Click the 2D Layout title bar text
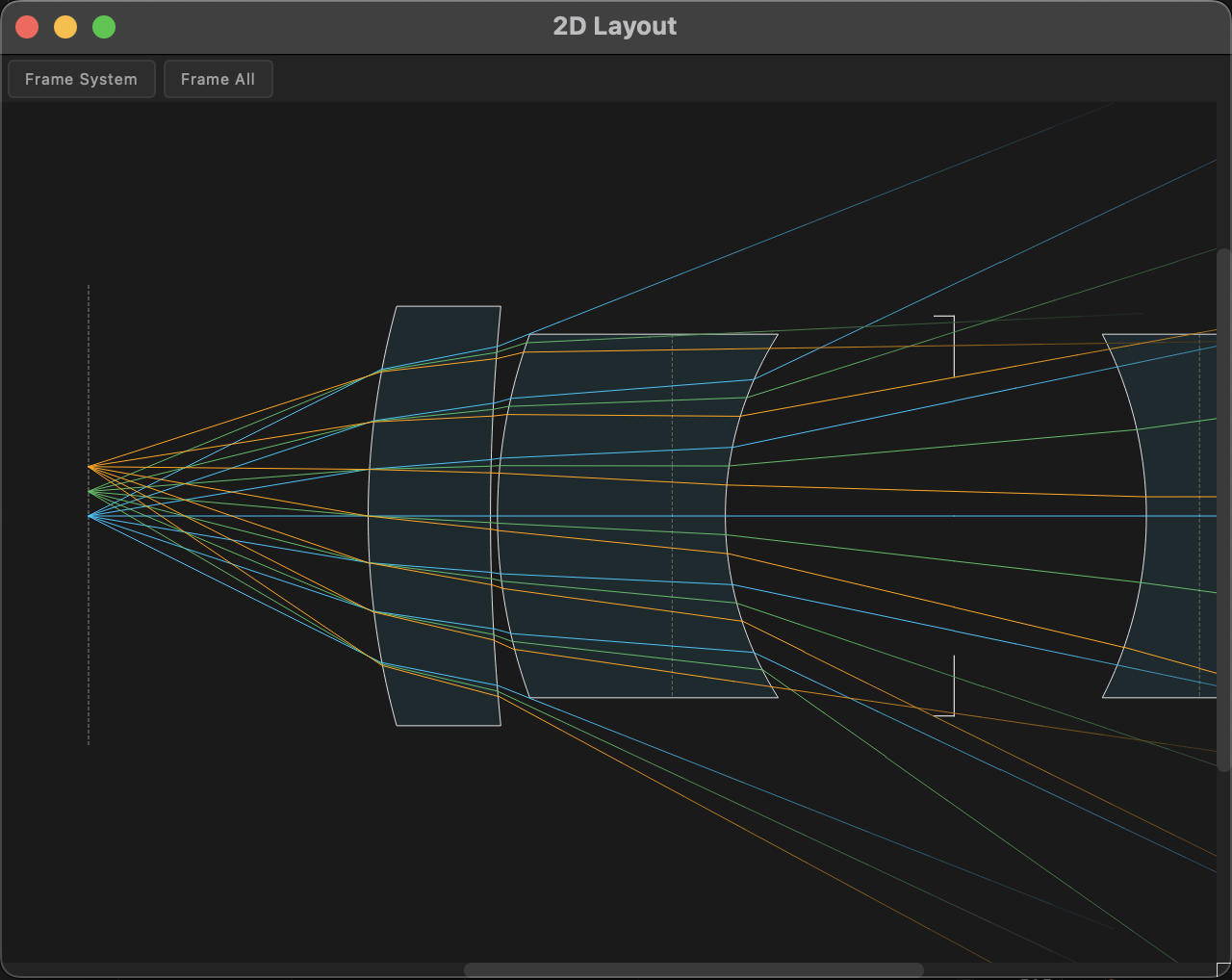Viewport: 1232px width, 980px height. tap(613, 26)
